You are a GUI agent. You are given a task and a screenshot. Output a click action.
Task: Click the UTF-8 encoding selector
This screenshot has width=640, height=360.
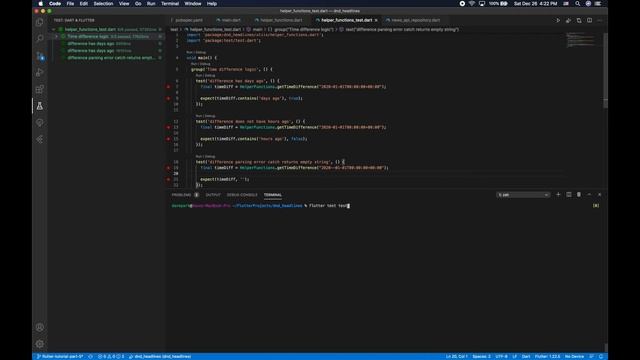501,356
